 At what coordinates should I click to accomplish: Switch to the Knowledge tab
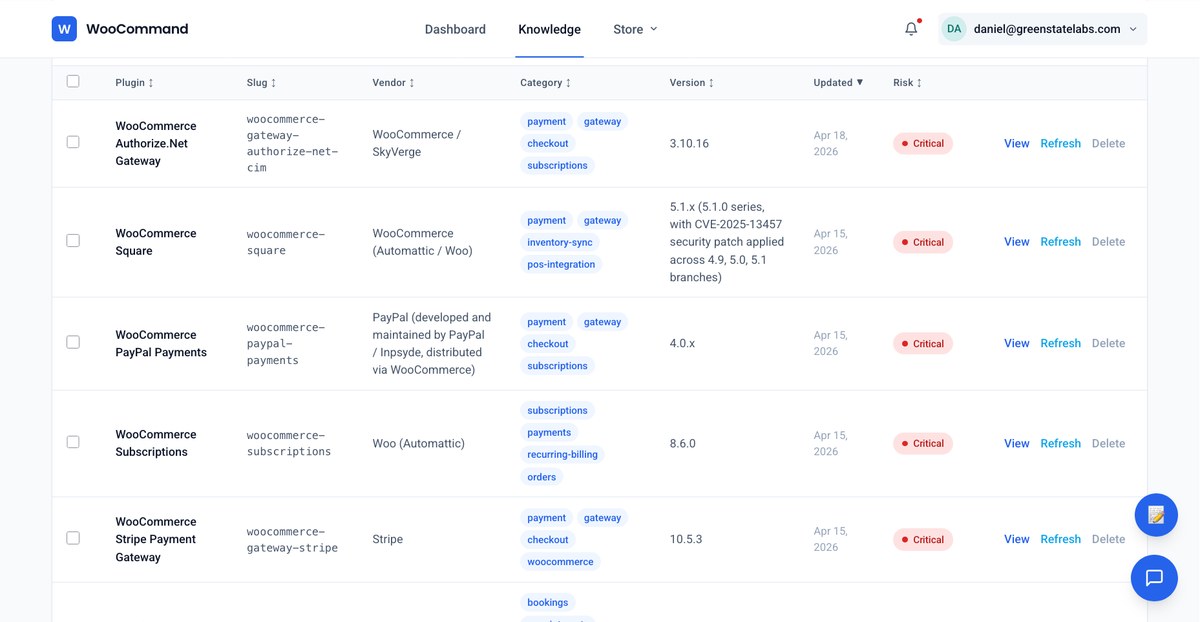click(x=549, y=29)
